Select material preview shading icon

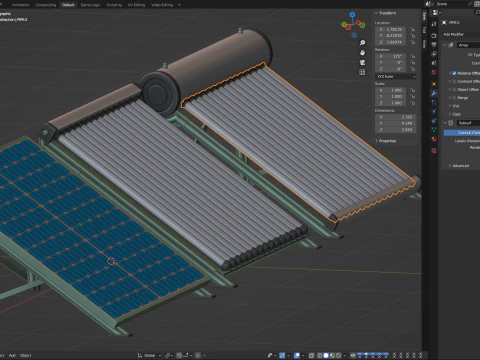(332, 355)
